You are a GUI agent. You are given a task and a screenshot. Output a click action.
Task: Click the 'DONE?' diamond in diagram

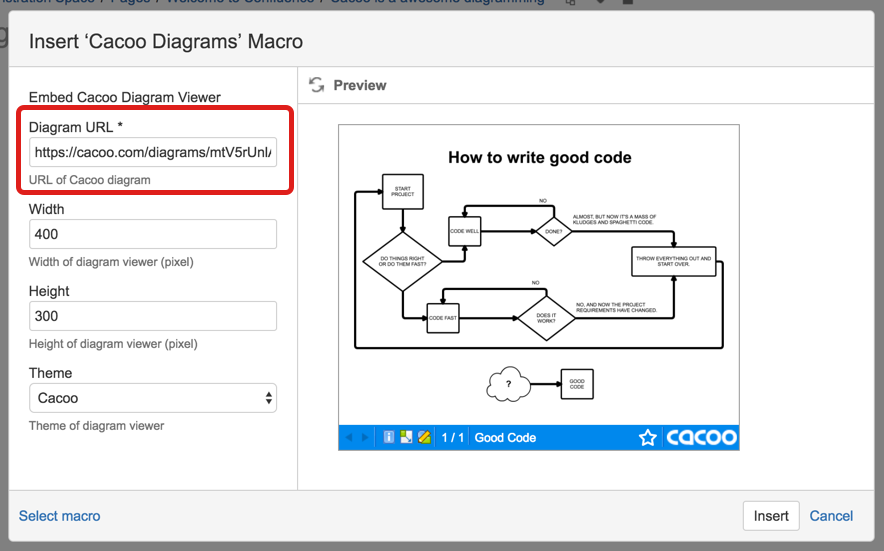553,231
